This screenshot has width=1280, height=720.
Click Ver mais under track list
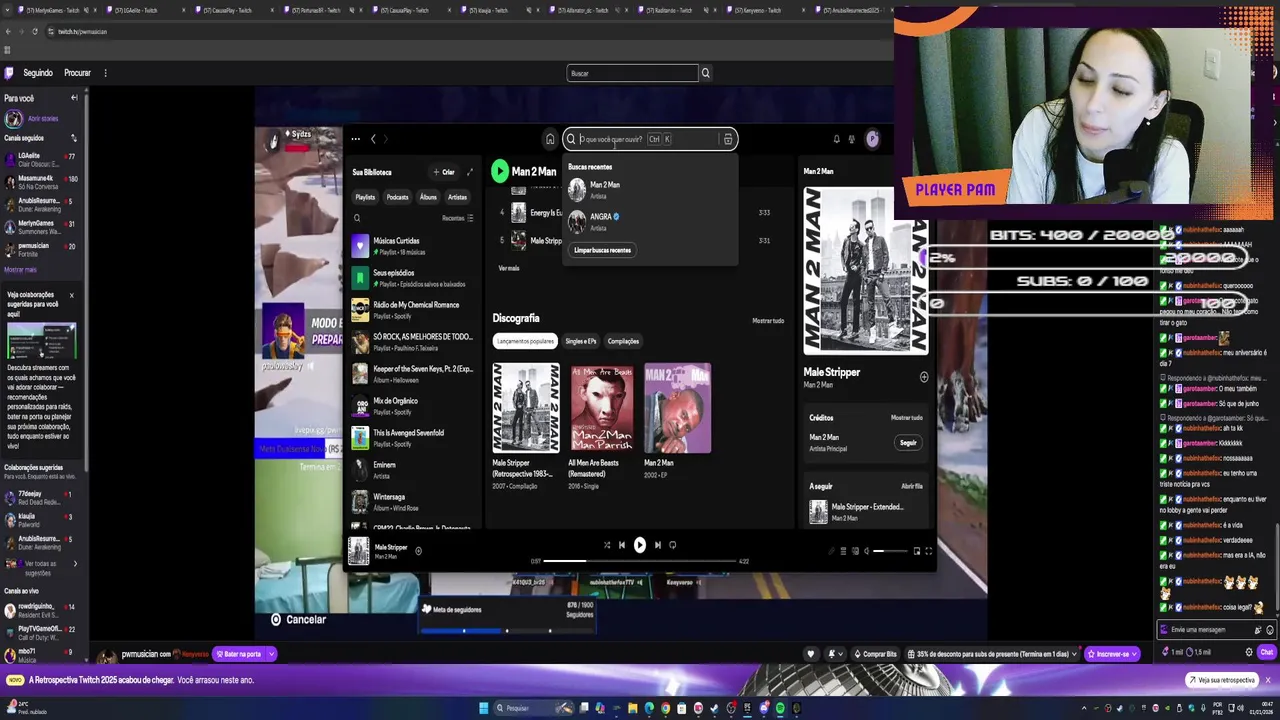(509, 268)
